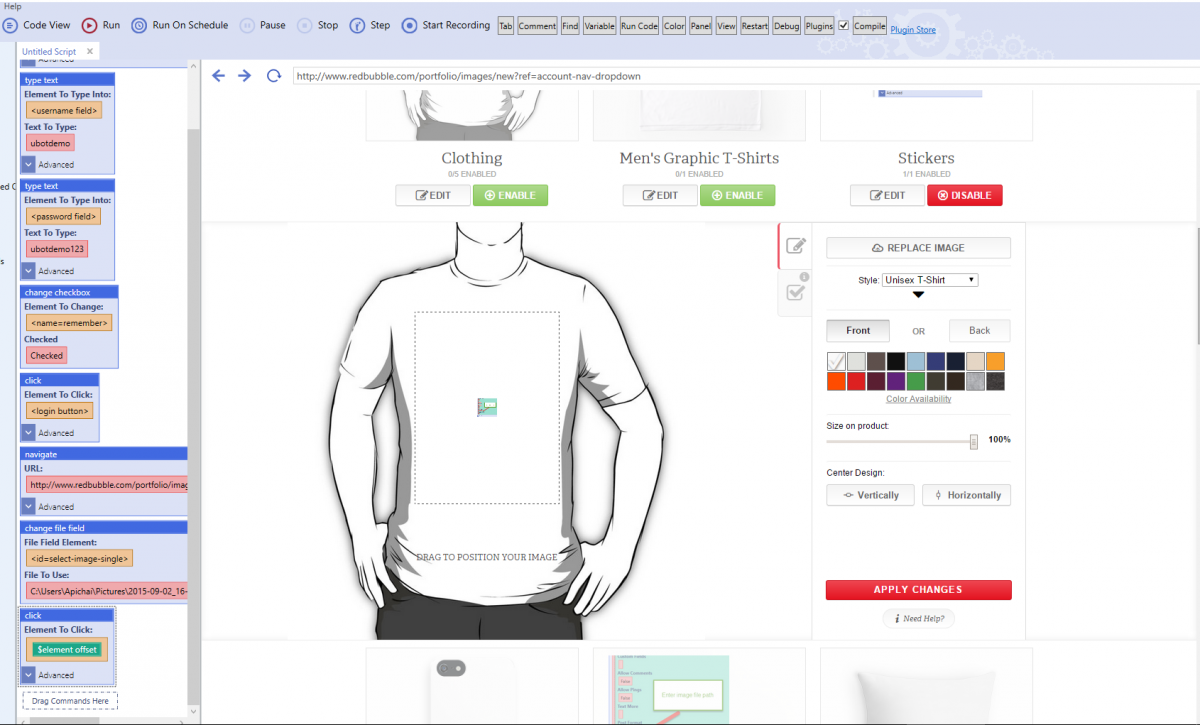Click the Start Recording icon

point(409,25)
